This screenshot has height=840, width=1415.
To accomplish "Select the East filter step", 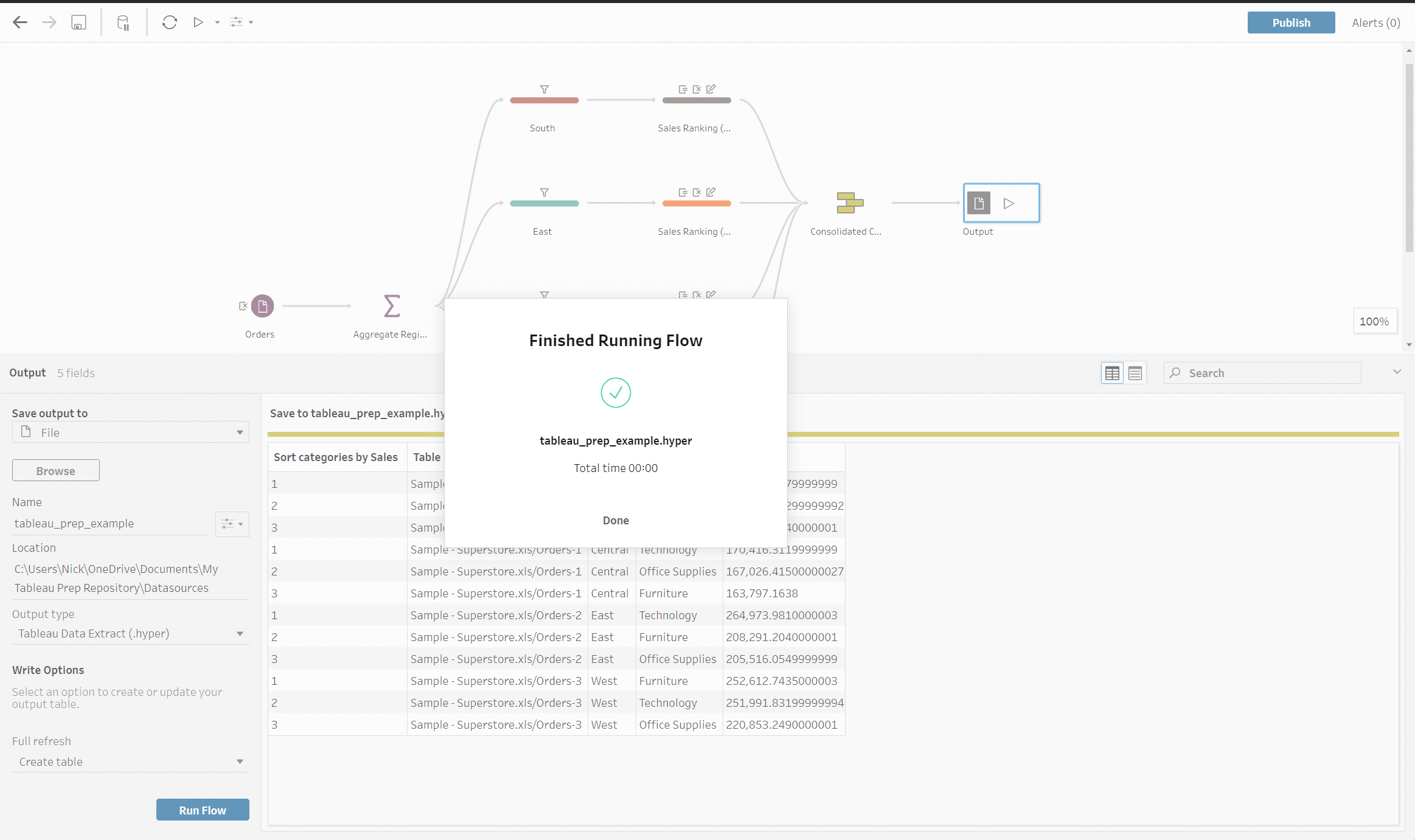I will click(544, 204).
